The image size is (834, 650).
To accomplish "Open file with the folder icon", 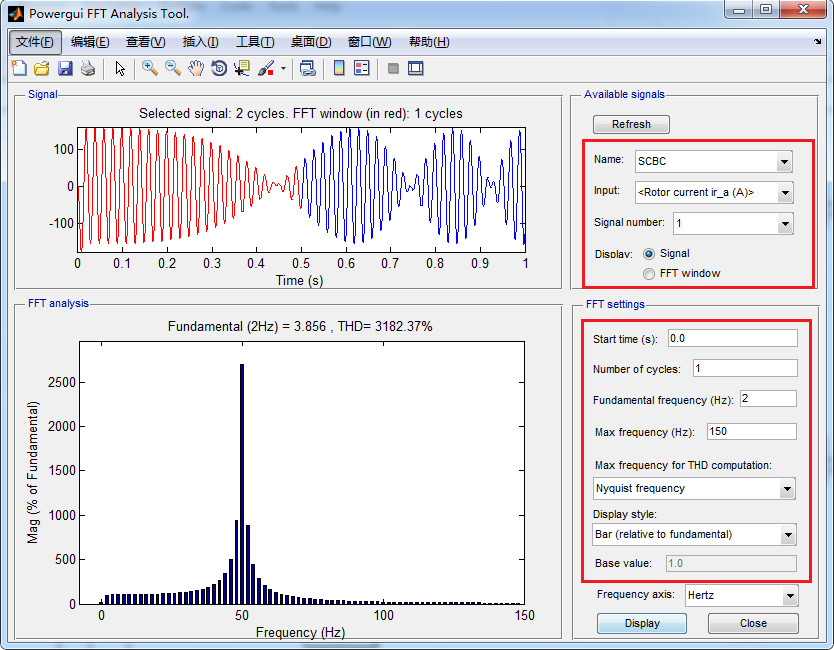I will (42, 68).
